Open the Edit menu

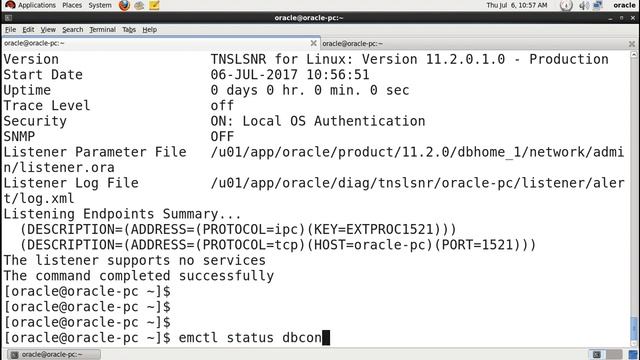tap(28, 29)
